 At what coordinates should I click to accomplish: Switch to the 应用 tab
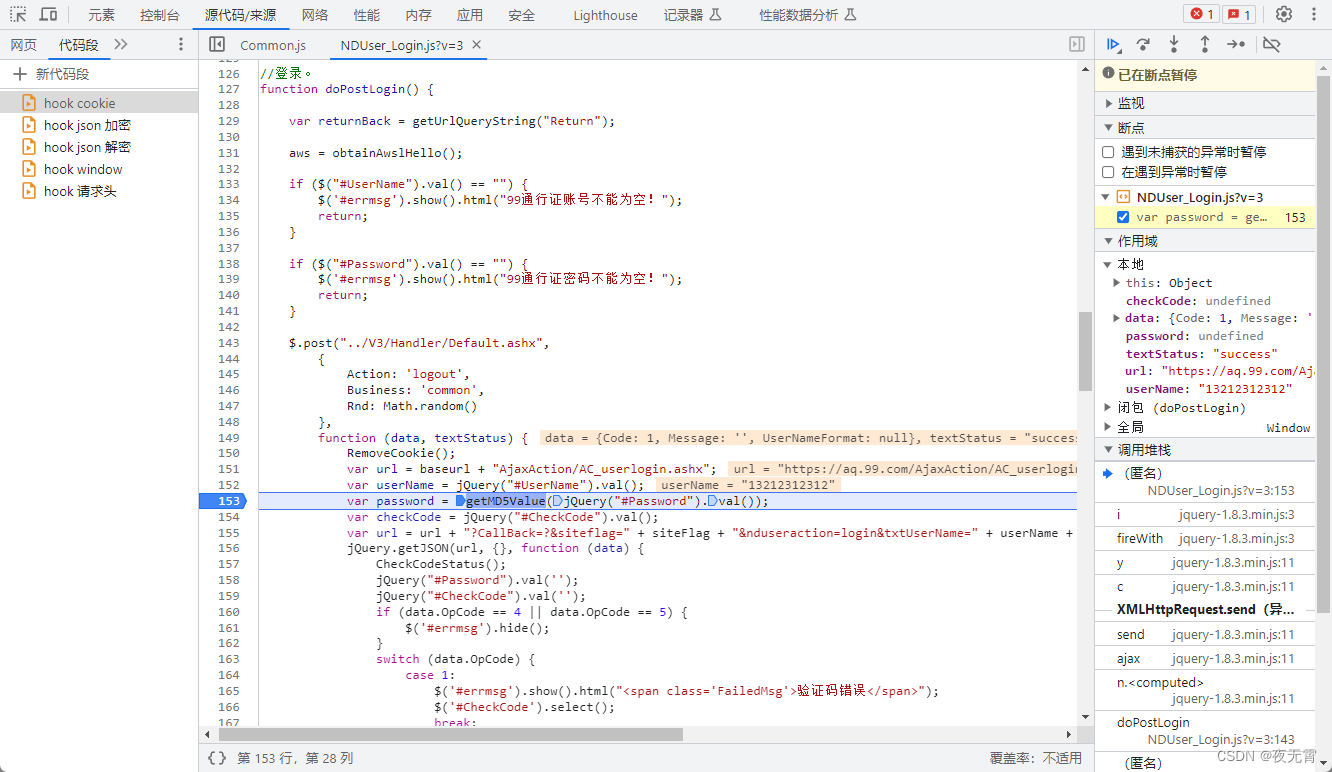[x=470, y=15]
